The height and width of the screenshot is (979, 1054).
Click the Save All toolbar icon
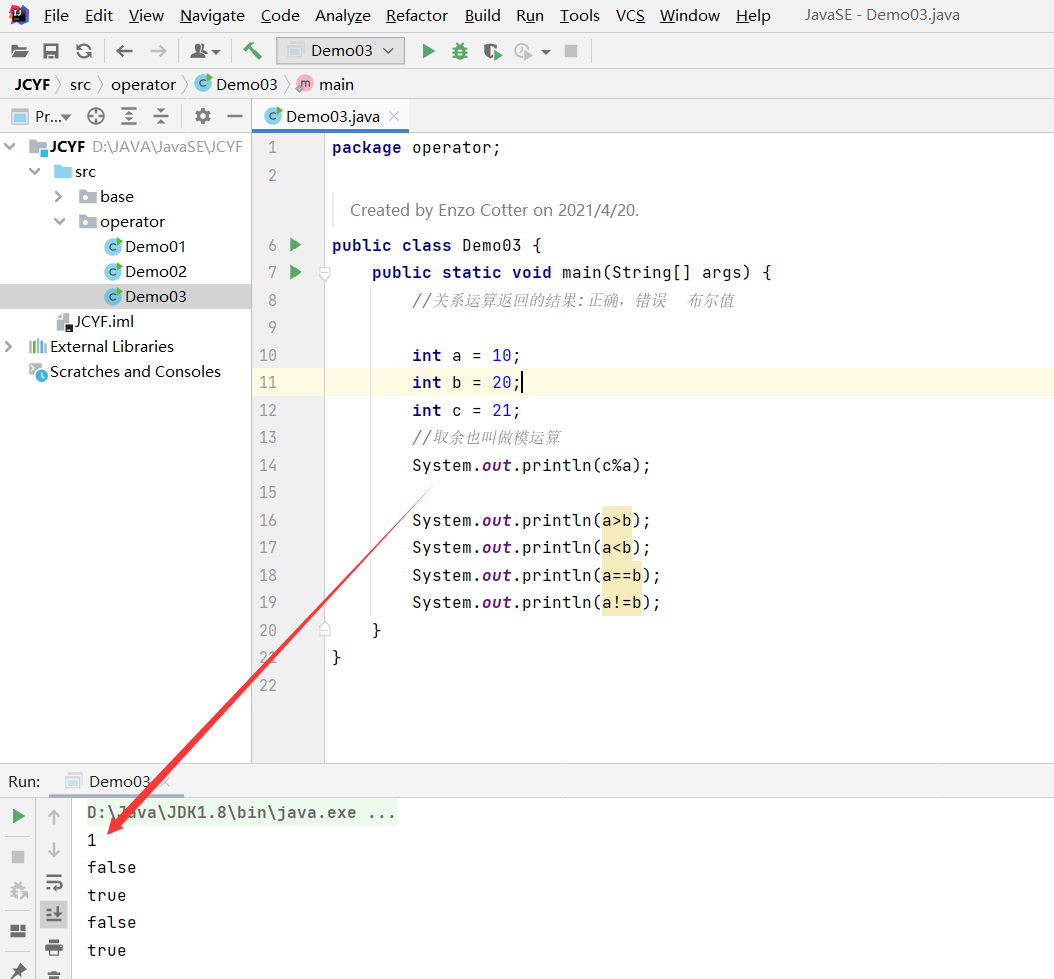click(x=51, y=51)
